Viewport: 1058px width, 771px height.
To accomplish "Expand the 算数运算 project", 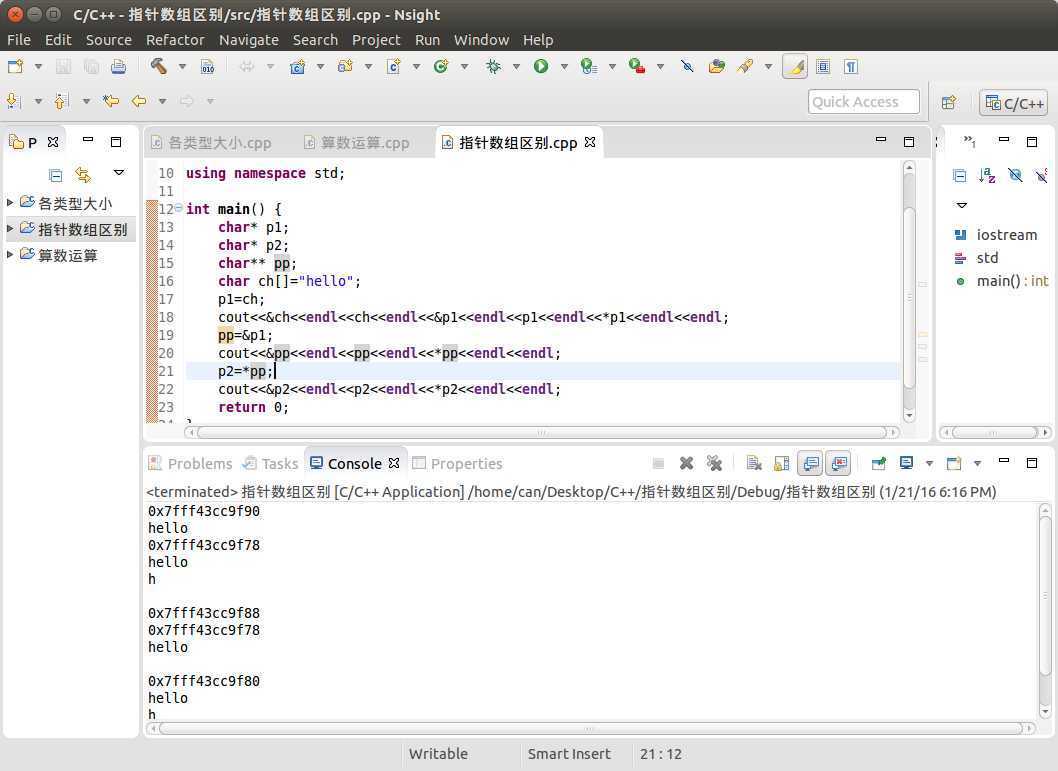I will point(9,254).
